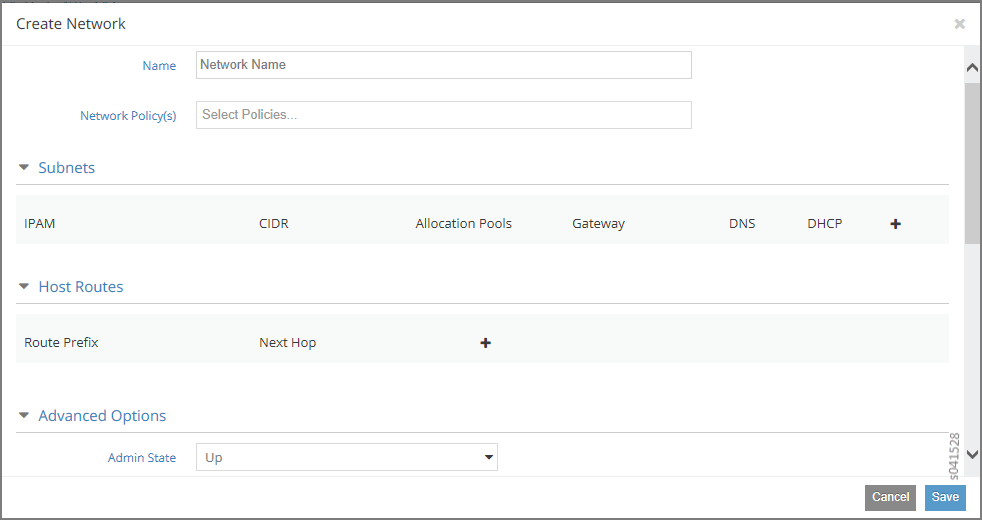
Task: Click the Host Routes section heading
Action: [x=81, y=287]
